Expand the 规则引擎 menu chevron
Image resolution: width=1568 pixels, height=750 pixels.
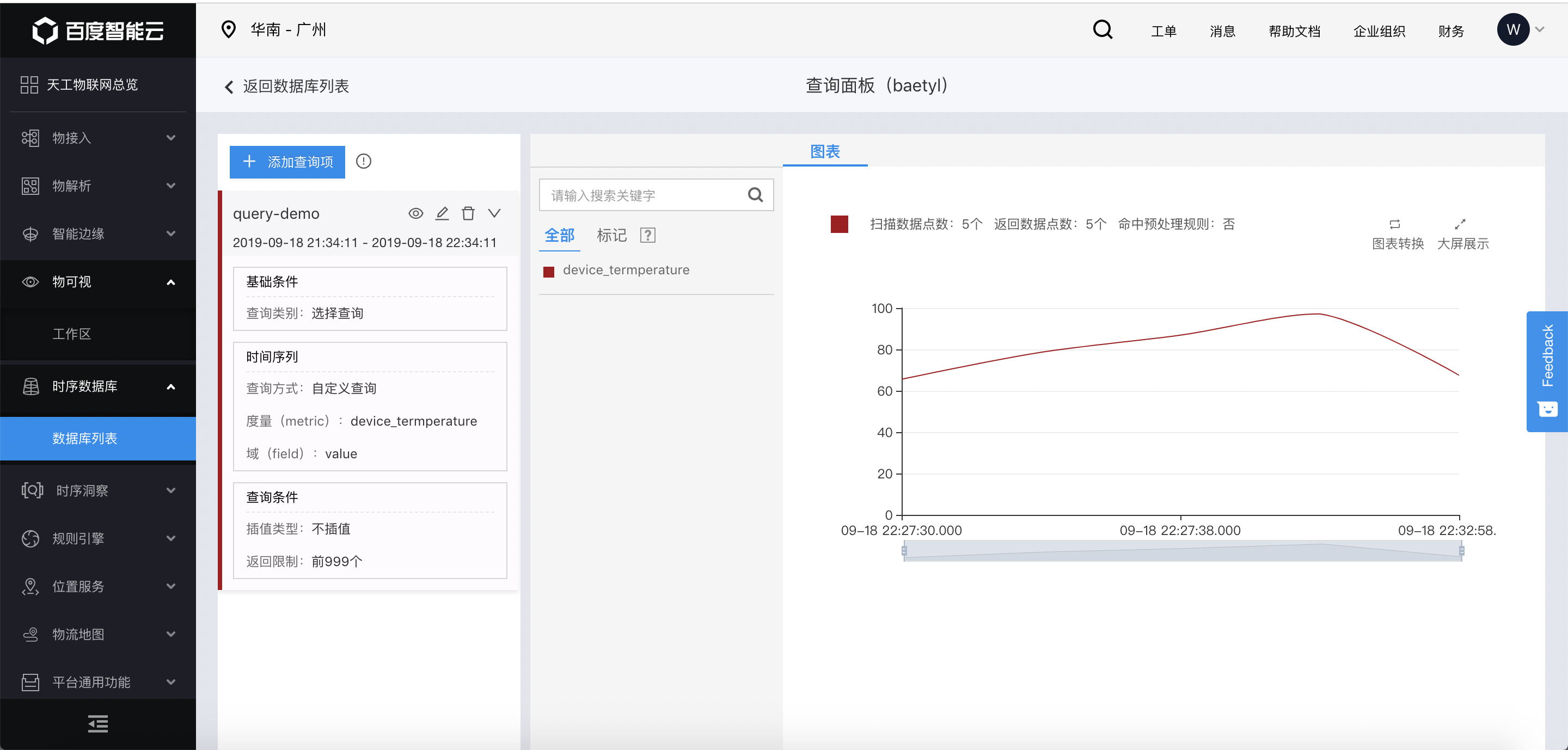click(x=171, y=538)
